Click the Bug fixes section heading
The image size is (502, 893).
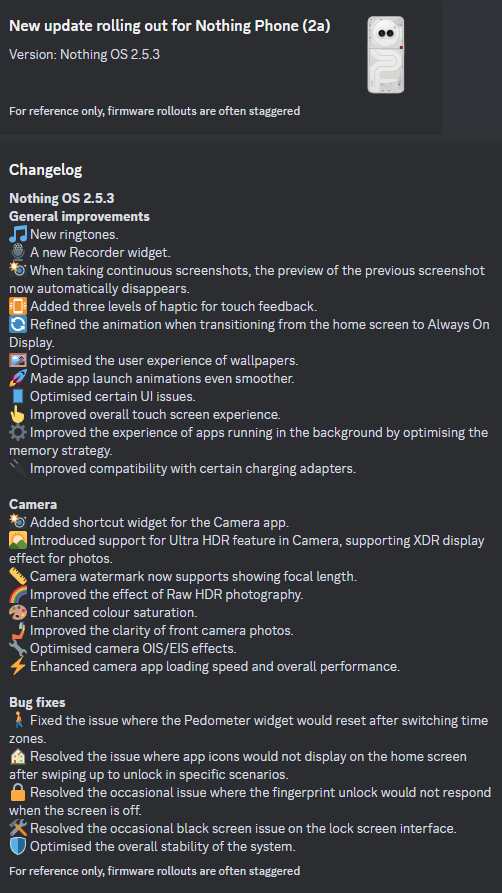tap(37, 702)
